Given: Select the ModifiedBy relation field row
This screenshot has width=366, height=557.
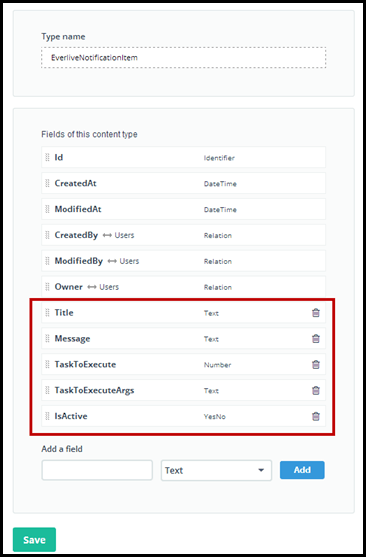Looking at the screenshot, I should [183, 261].
